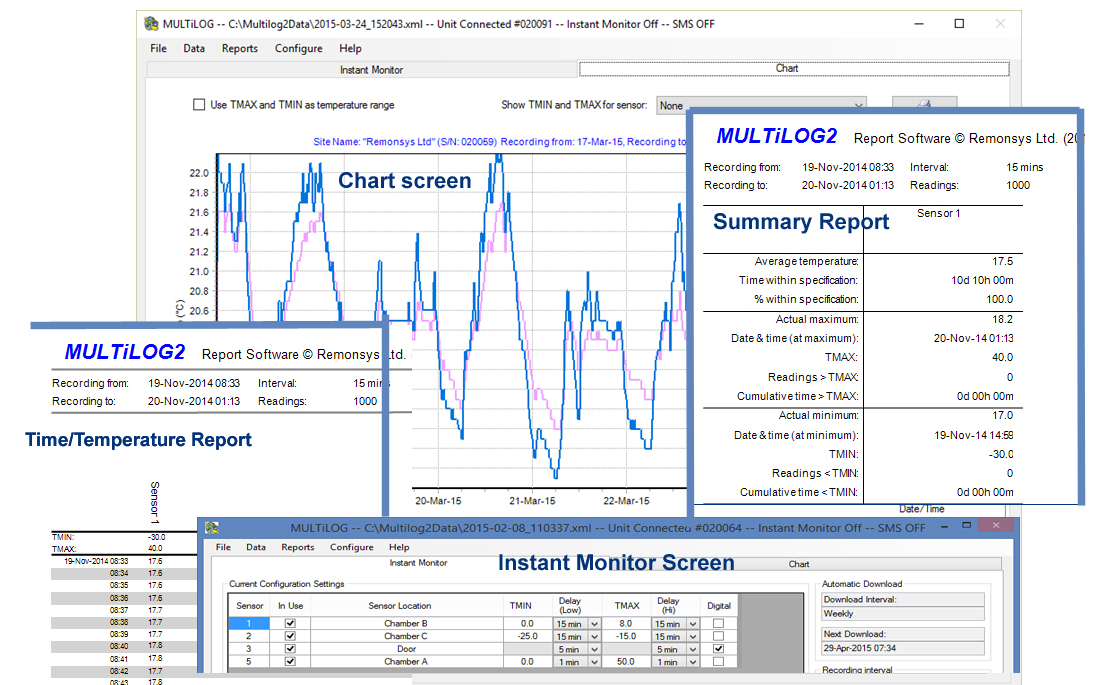Click TMAX field showing 50.0 for Chamber A
1108x685 pixels.
[x=626, y=662]
